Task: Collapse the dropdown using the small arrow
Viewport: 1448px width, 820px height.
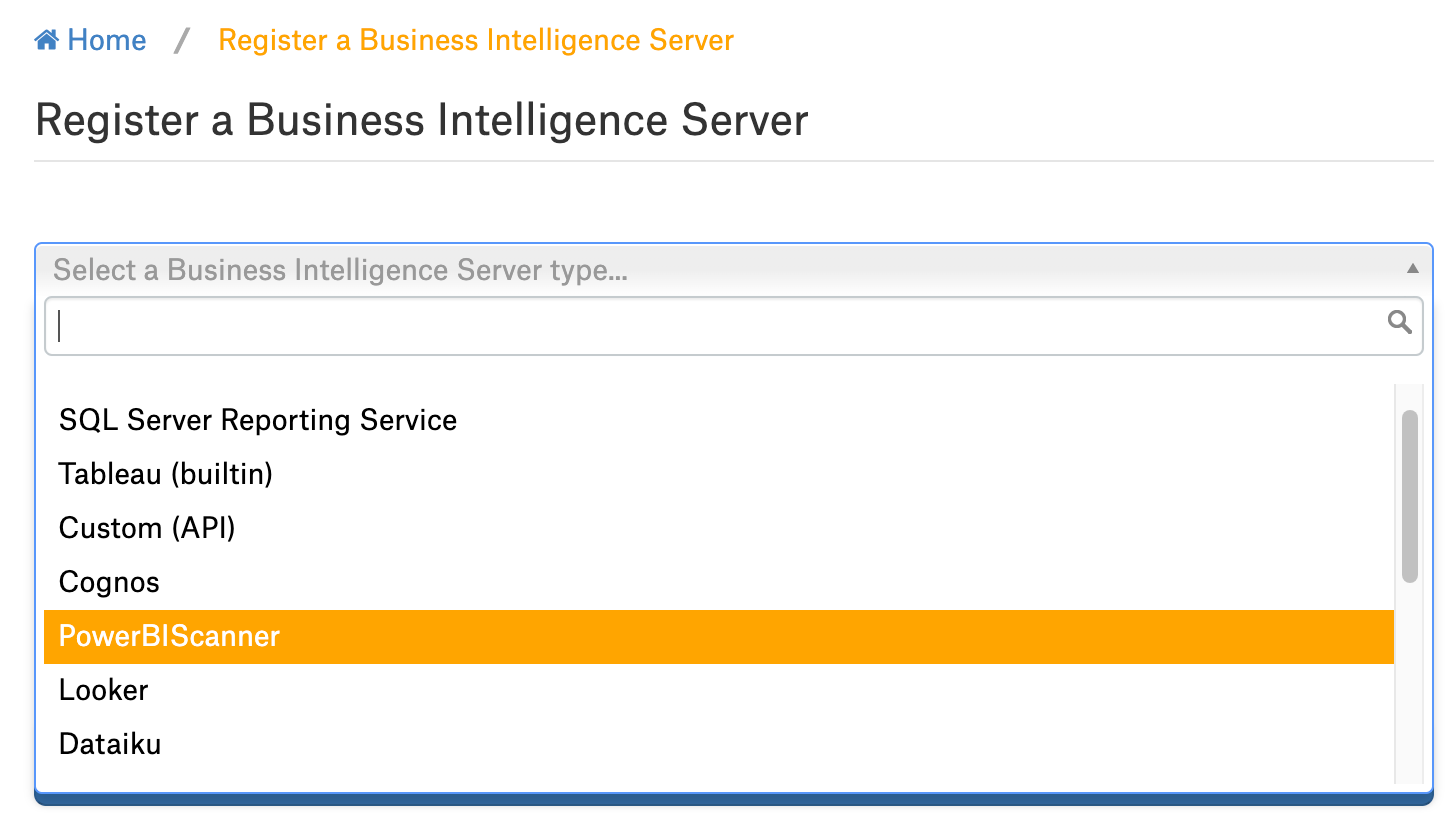Action: (x=1412, y=268)
